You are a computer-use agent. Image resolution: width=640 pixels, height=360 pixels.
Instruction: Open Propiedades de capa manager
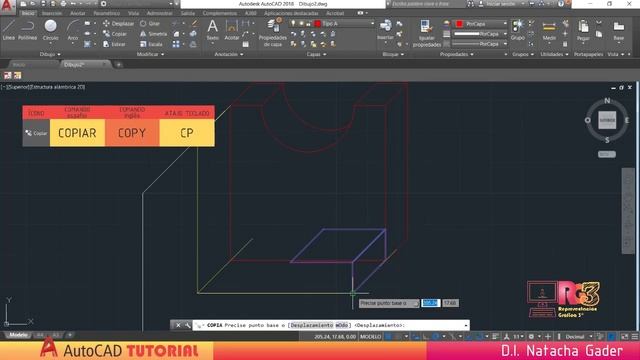[273, 33]
